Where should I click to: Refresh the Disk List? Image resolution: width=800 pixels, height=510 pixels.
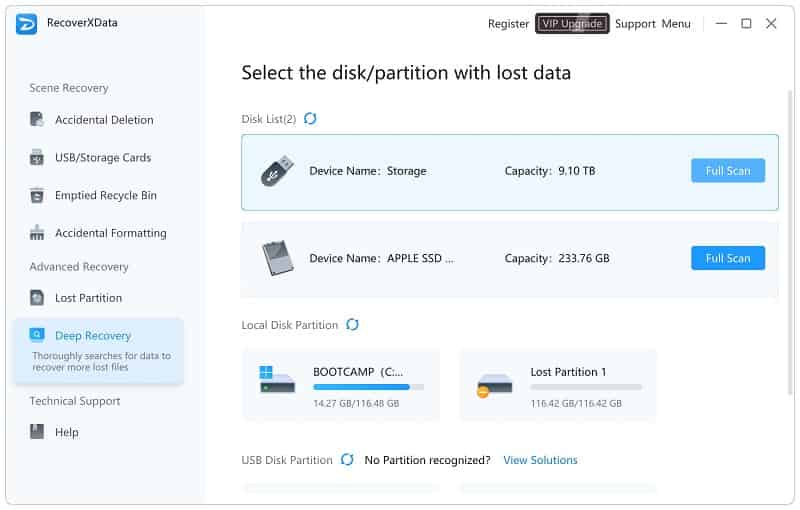[310, 119]
